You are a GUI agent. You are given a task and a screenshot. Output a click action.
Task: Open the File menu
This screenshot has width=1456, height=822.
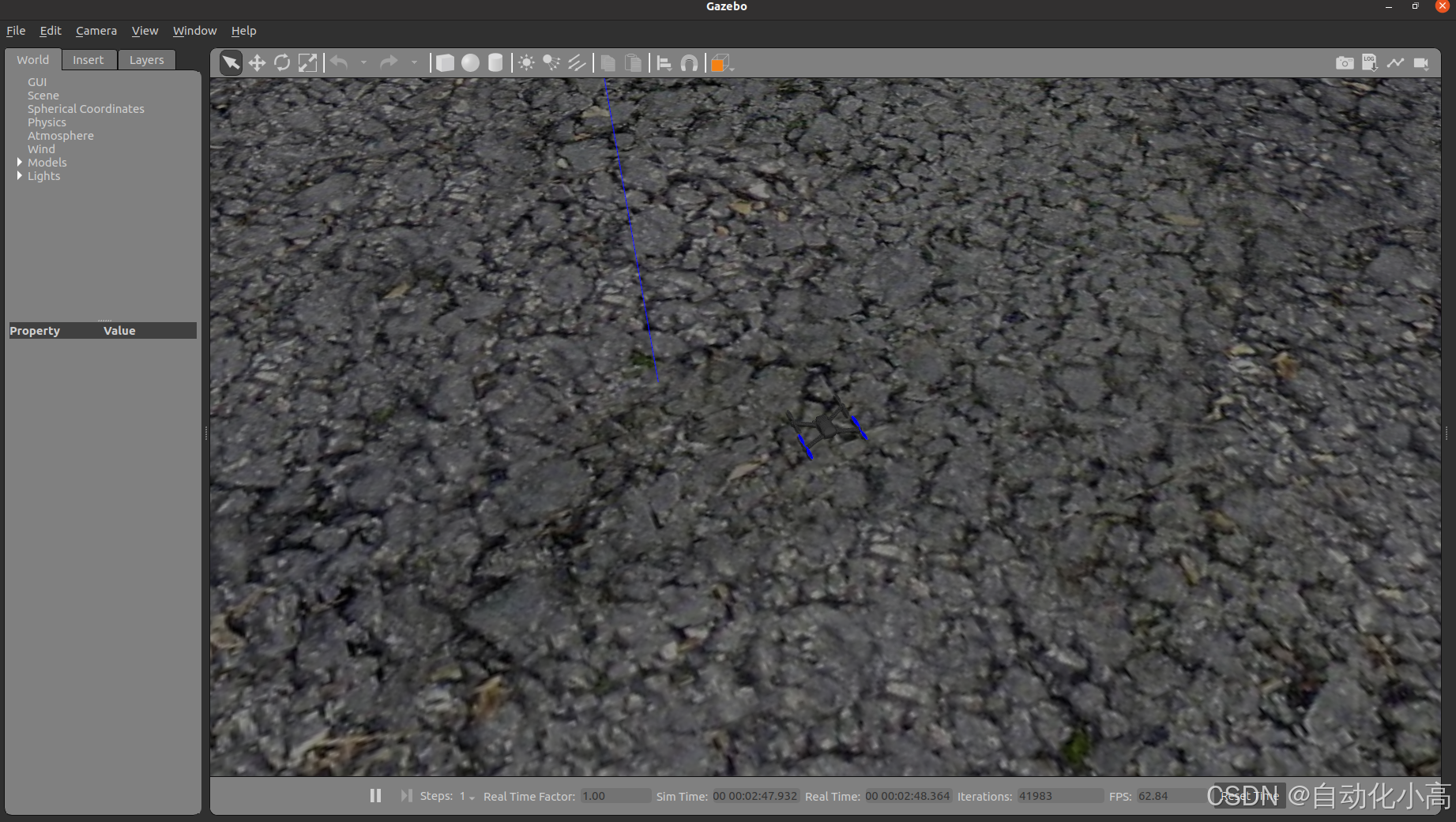(16, 31)
